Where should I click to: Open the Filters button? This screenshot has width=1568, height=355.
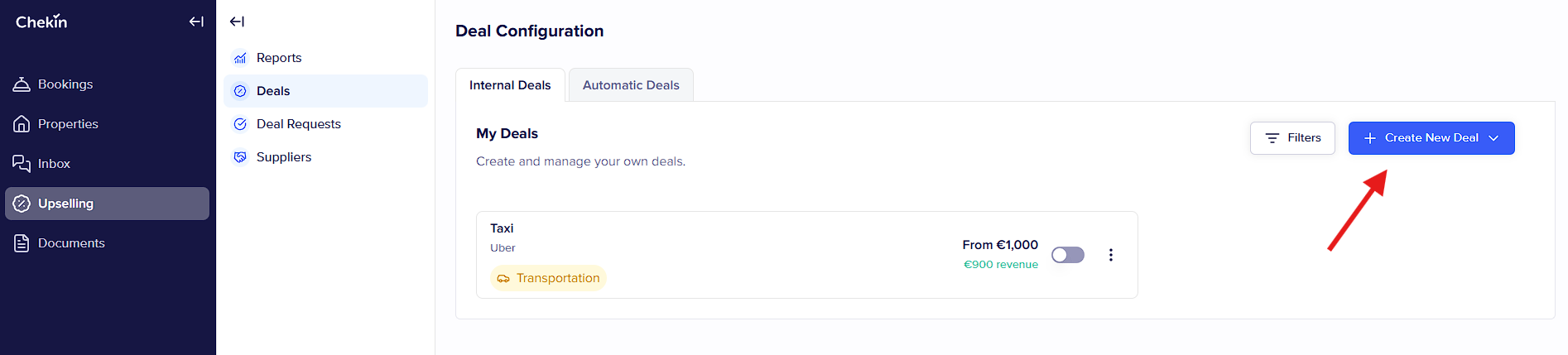point(1292,138)
